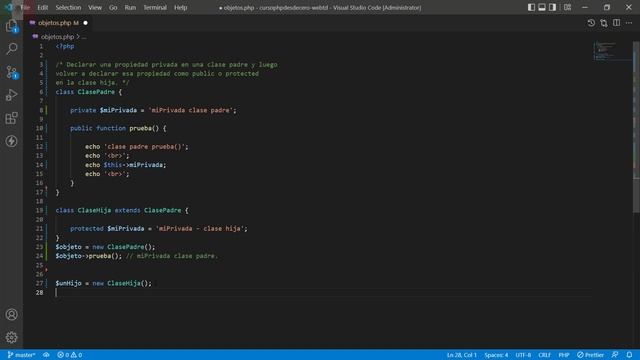Click the minimap code overview
The image size is (640, 360).
coord(612,51)
